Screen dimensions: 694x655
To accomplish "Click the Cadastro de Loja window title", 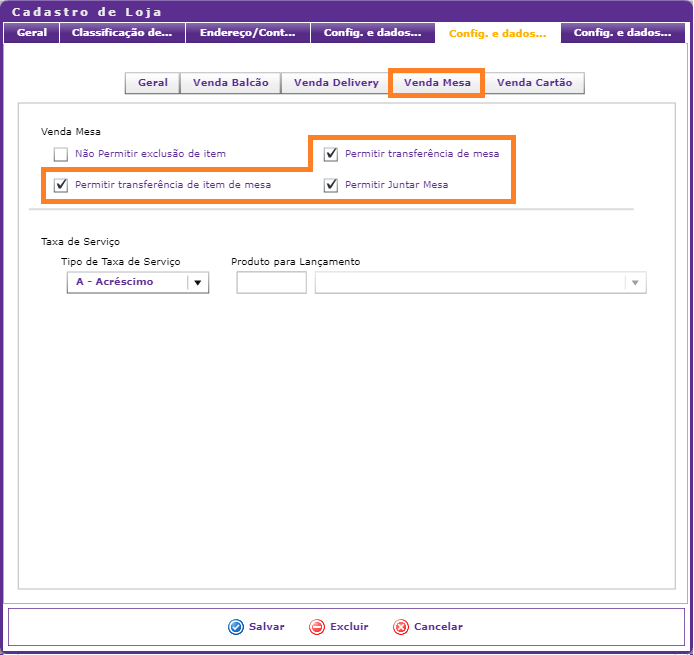I will (87, 12).
